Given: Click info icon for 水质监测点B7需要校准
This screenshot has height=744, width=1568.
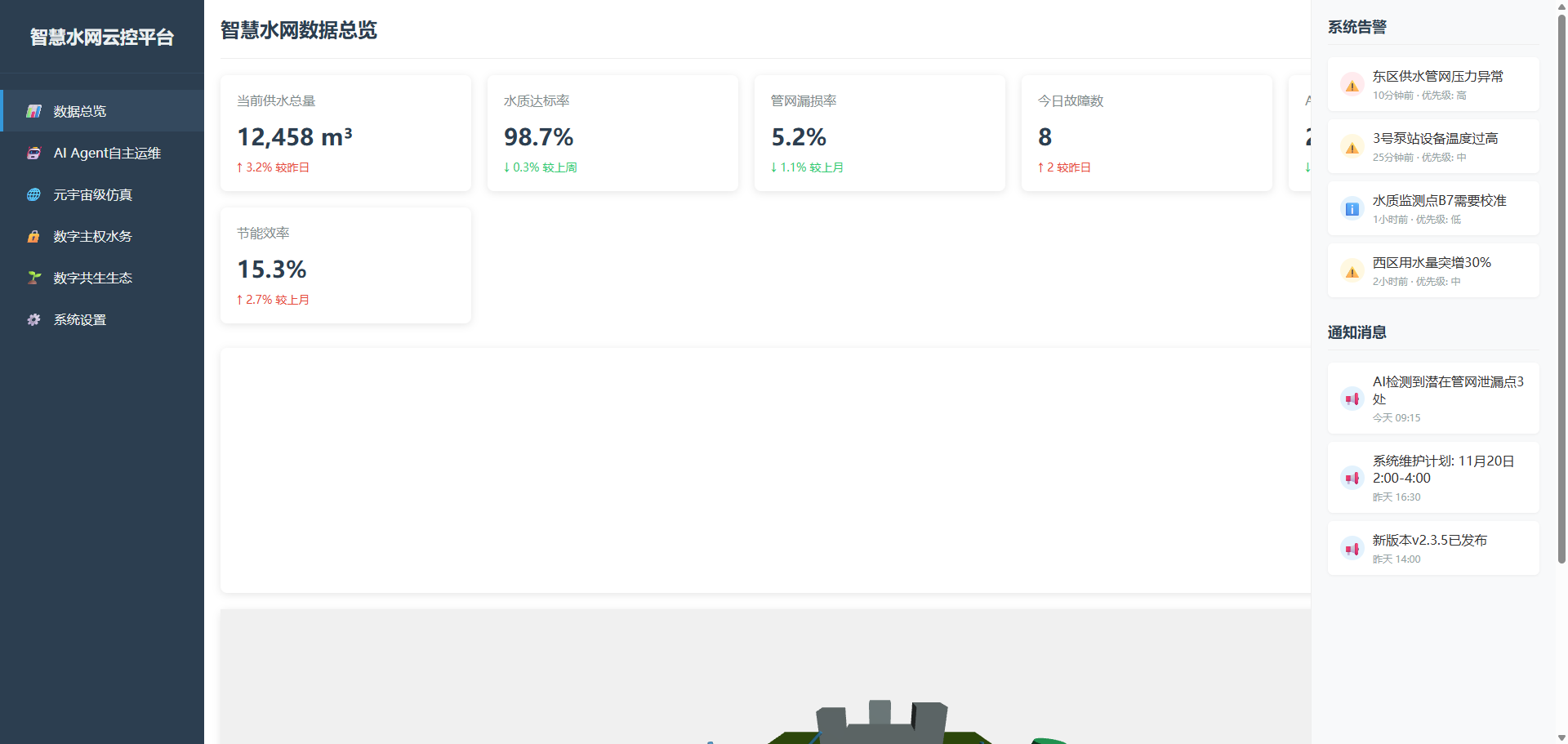Looking at the screenshot, I should pos(1352,209).
